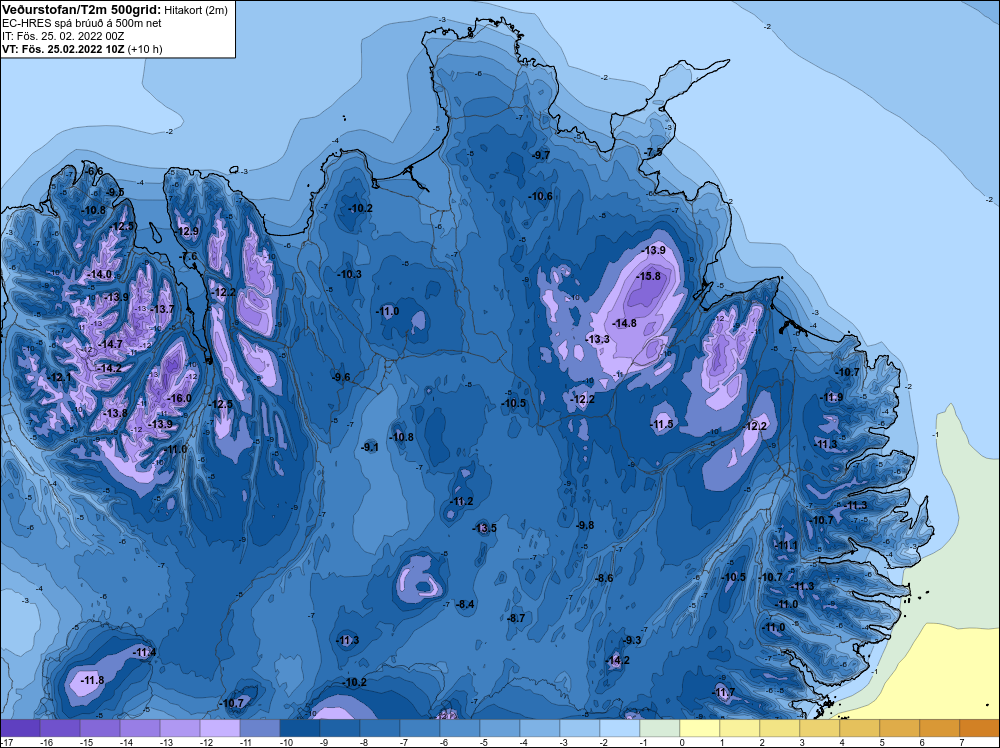Click the -11.2 temperature label
This screenshot has width=1000, height=748.
[x=461, y=501]
